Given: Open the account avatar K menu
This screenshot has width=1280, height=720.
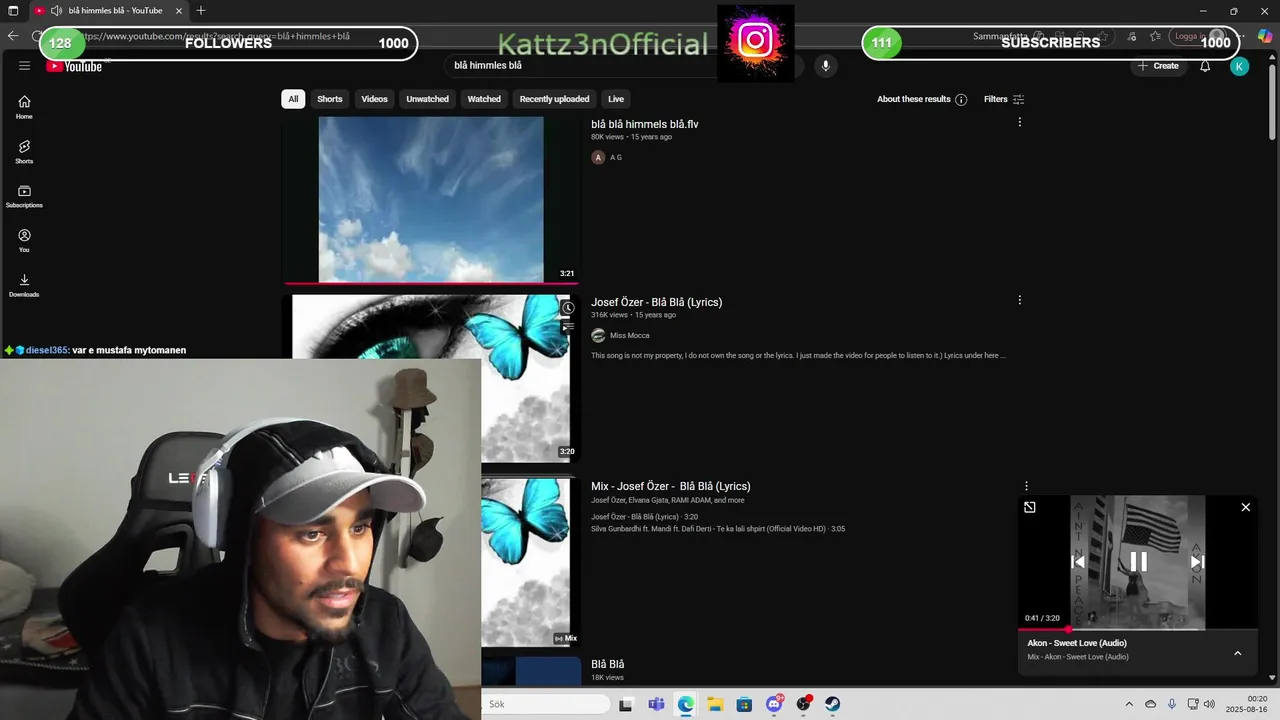Looking at the screenshot, I should tap(1239, 66).
